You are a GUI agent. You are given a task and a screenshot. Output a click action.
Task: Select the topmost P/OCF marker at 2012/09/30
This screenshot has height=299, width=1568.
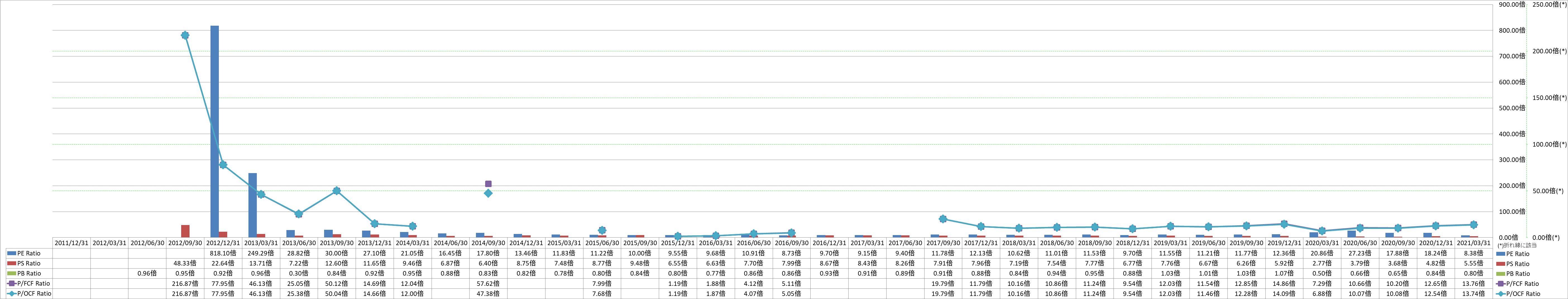coord(185,35)
